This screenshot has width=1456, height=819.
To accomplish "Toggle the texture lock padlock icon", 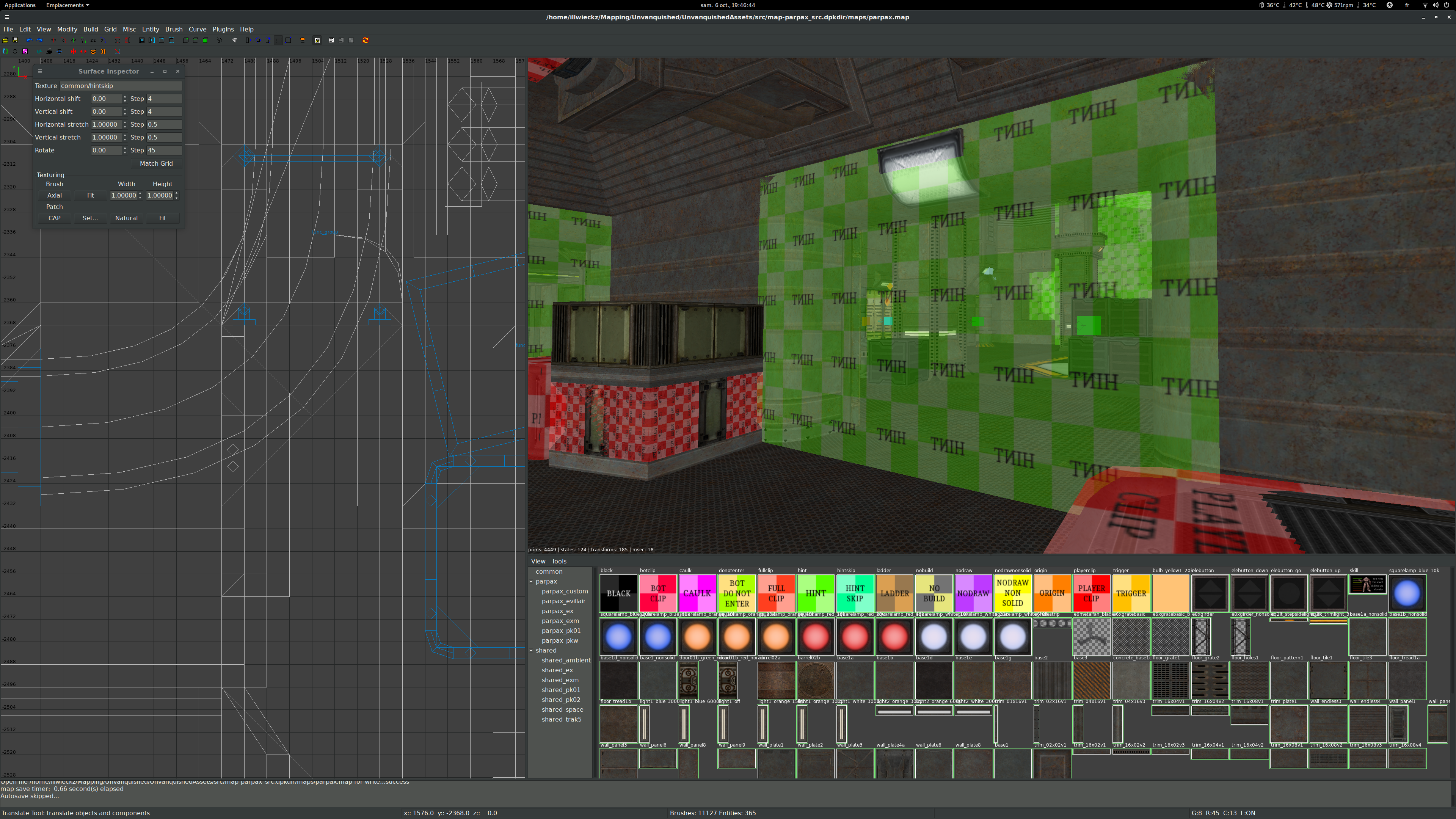I will click(318, 40).
